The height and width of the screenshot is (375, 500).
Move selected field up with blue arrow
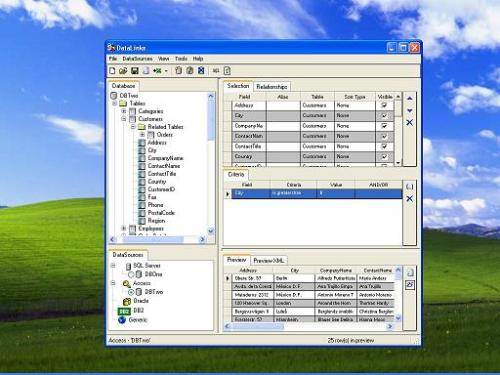[410, 98]
